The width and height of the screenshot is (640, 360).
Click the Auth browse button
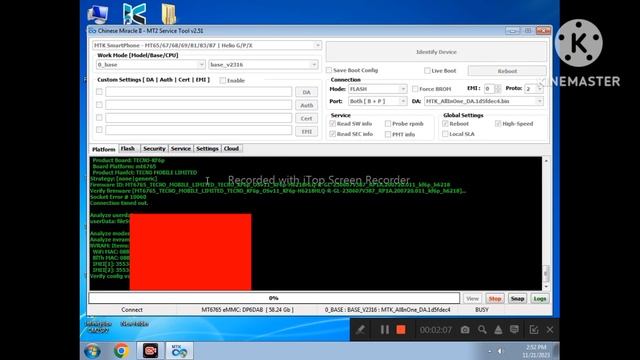307,105
